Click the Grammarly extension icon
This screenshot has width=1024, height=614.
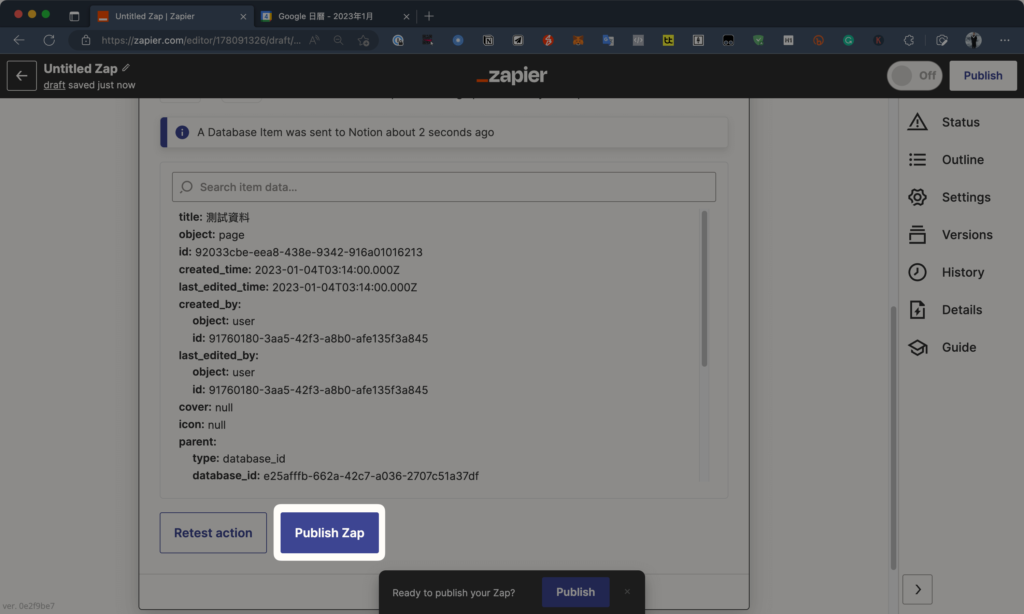848,40
